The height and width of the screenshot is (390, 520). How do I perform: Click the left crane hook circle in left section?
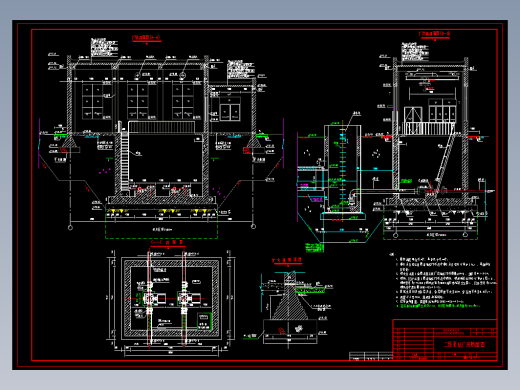(x=137, y=75)
